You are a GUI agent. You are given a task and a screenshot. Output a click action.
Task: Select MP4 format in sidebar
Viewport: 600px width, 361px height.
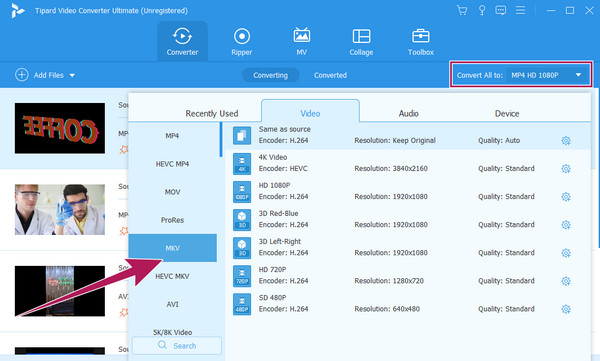[x=172, y=136]
